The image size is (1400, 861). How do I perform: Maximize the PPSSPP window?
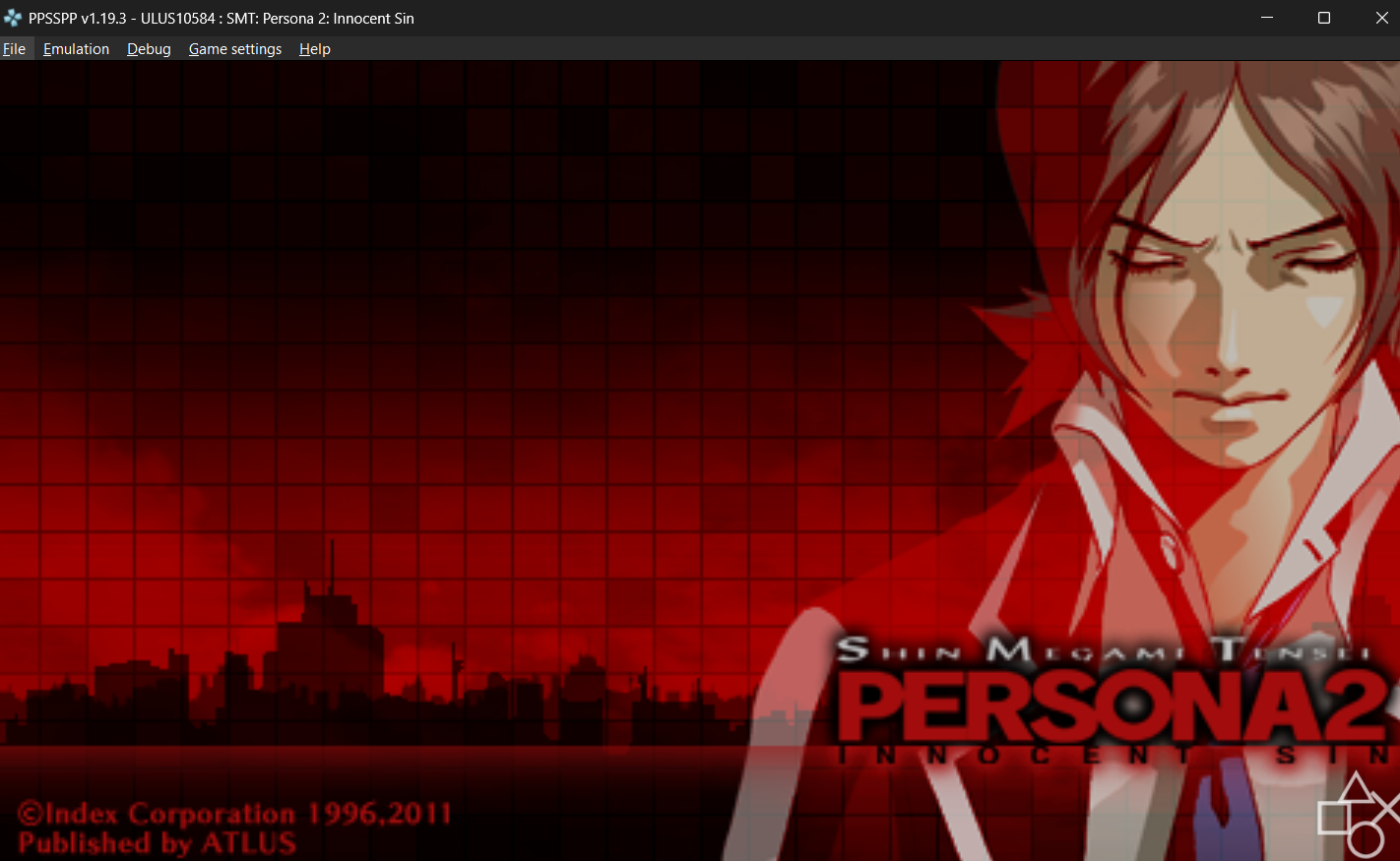[x=1324, y=18]
